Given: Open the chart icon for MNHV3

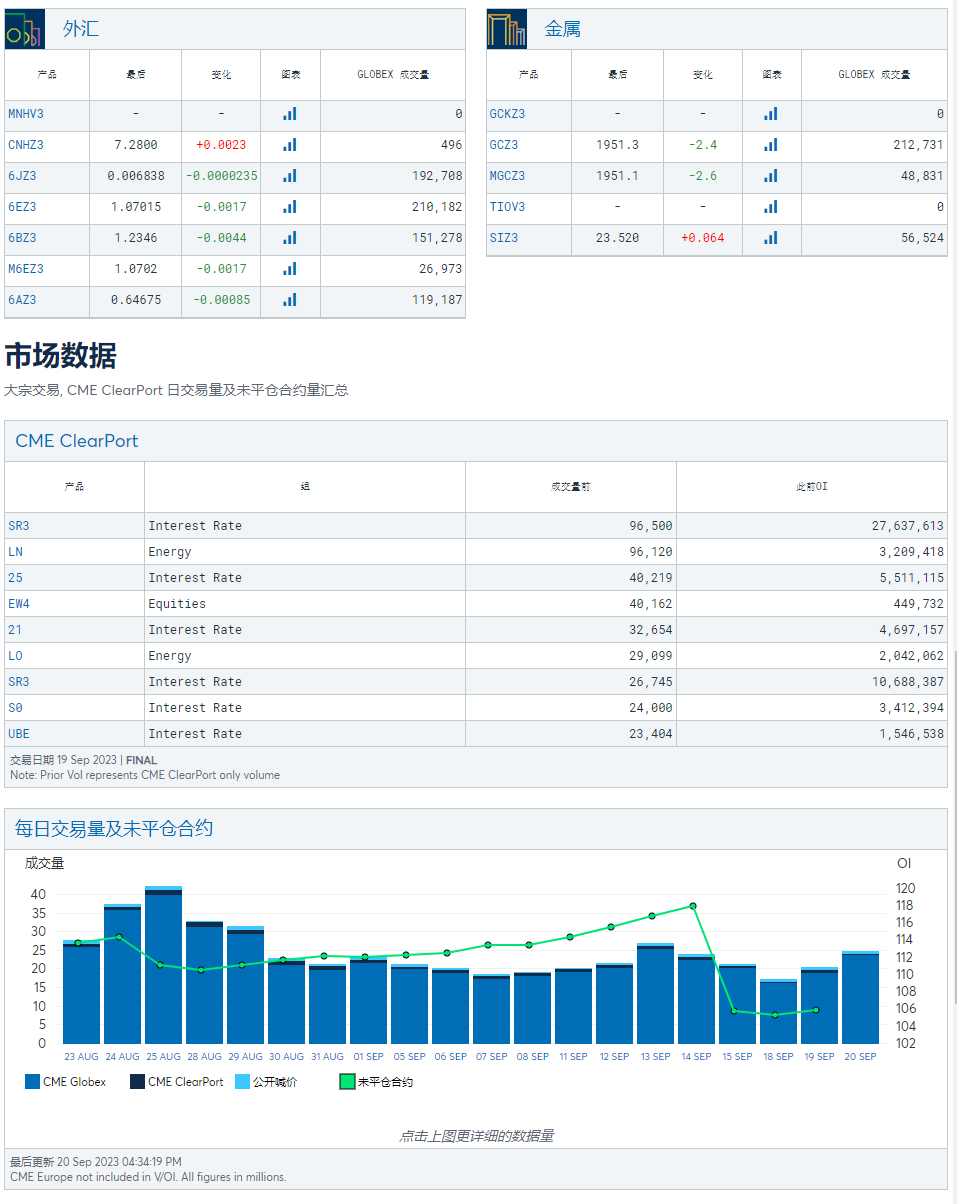Looking at the screenshot, I should point(290,114).
